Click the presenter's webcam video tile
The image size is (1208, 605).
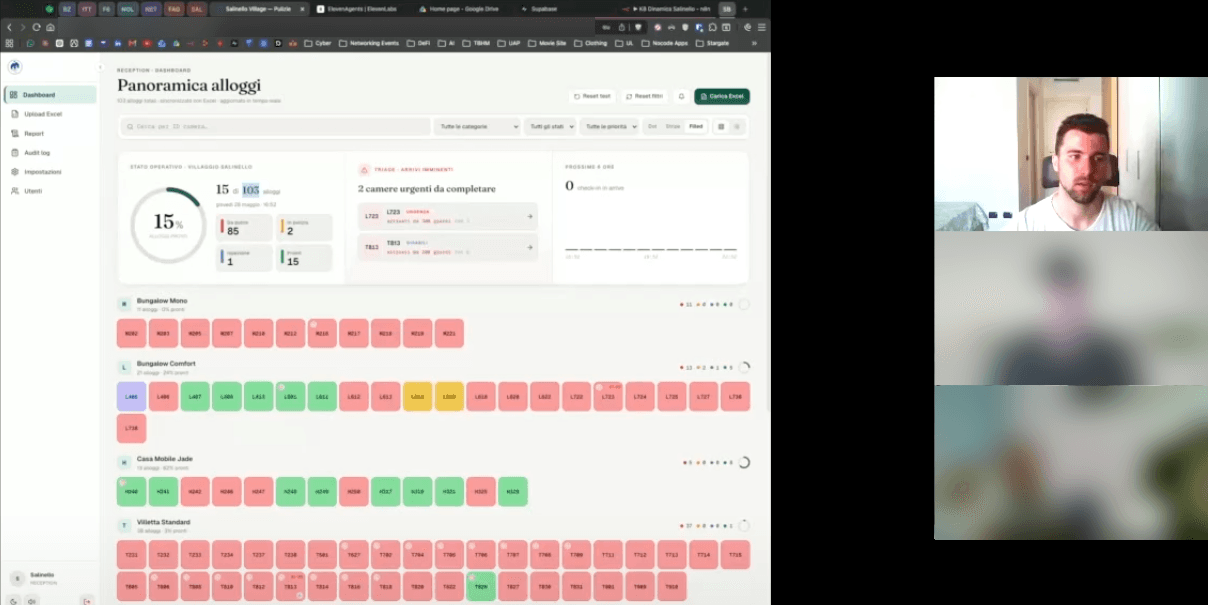1071,154
